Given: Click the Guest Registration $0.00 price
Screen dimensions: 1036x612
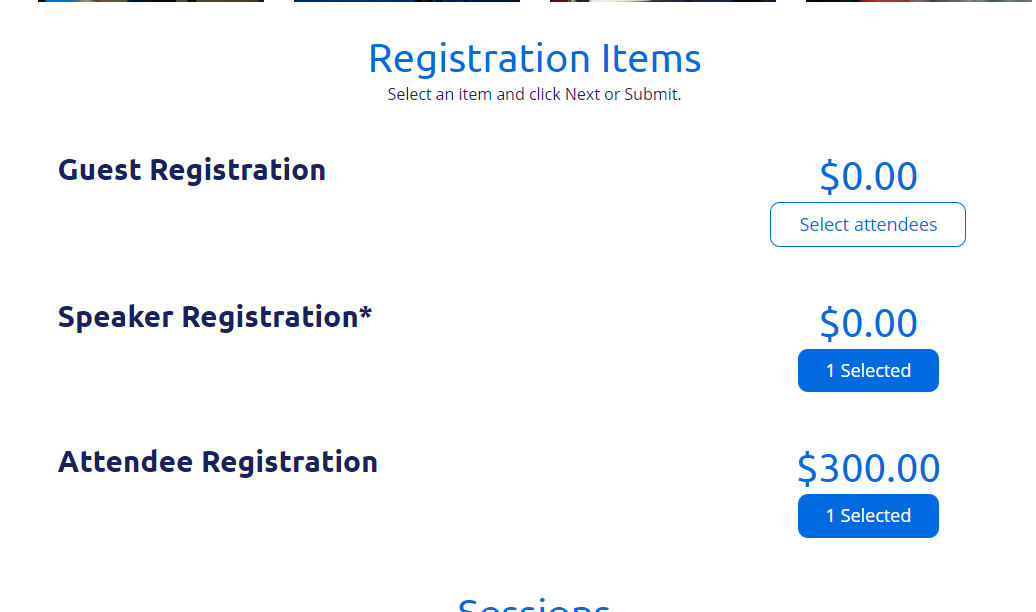Looking at the screenshot, I should coord(868,177).
